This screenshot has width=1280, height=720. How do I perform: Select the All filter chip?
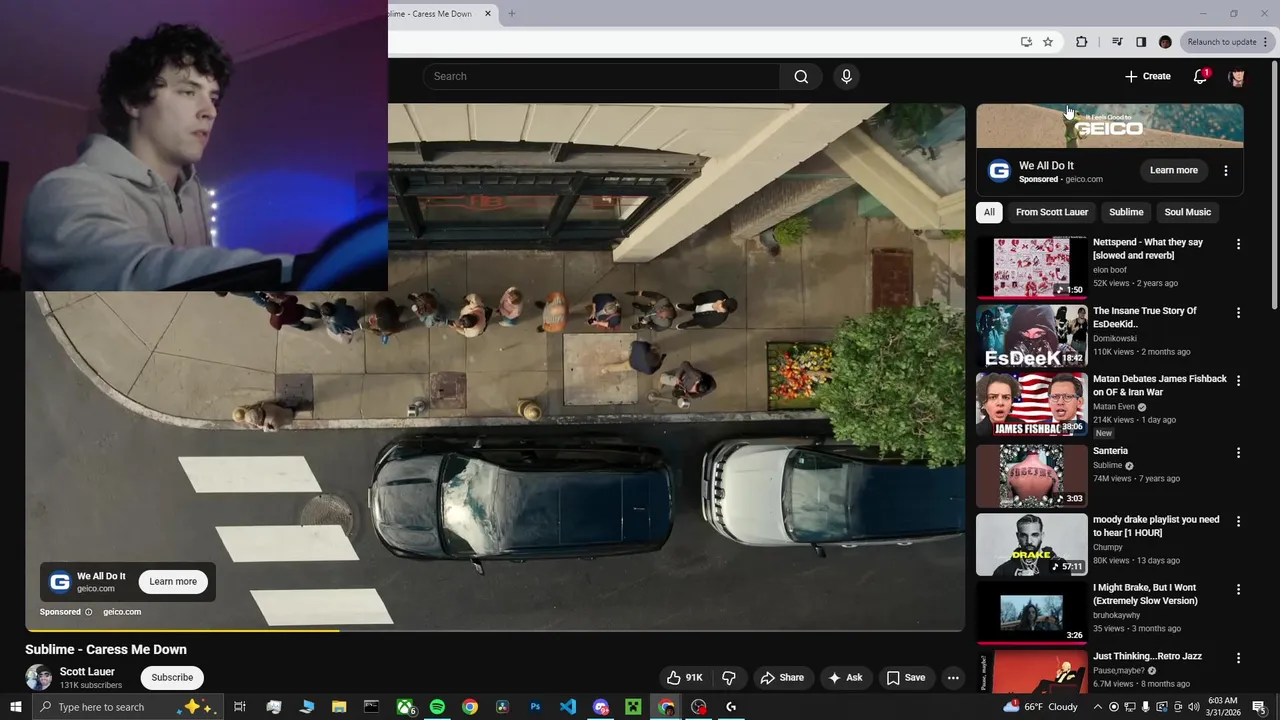(989, 212)
